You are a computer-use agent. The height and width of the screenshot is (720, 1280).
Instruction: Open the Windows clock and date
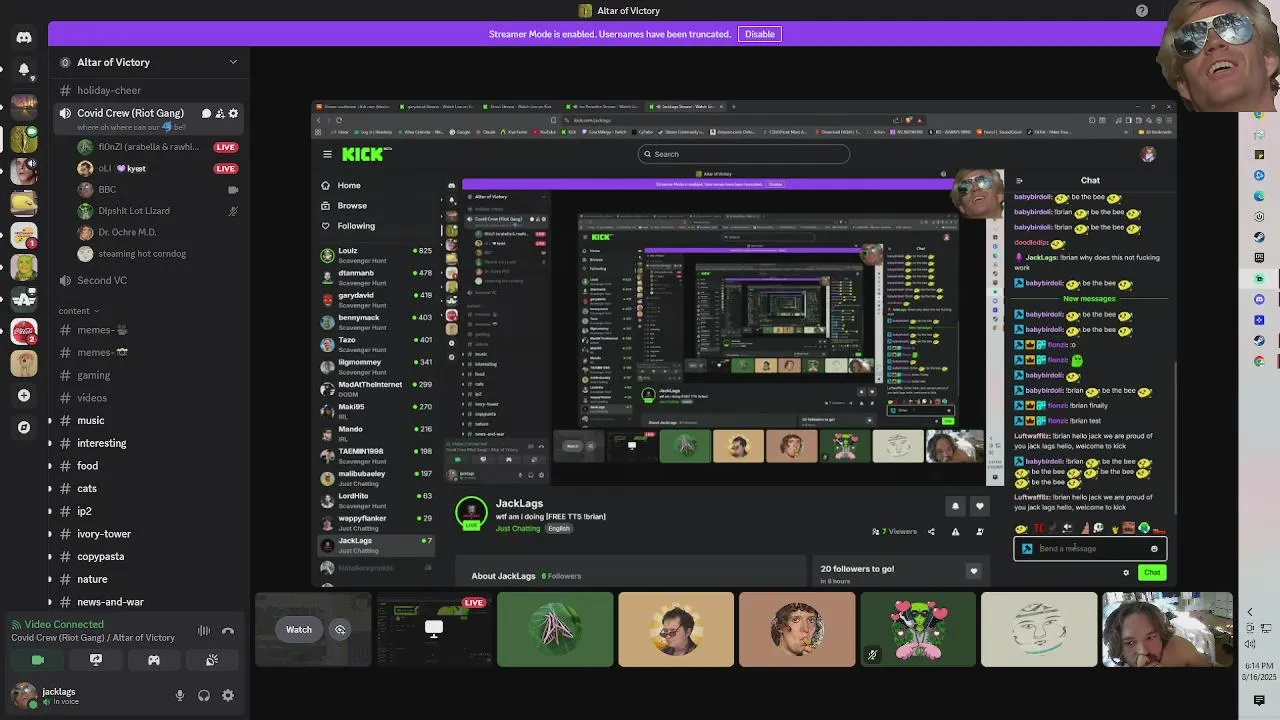click(1259, 671)
